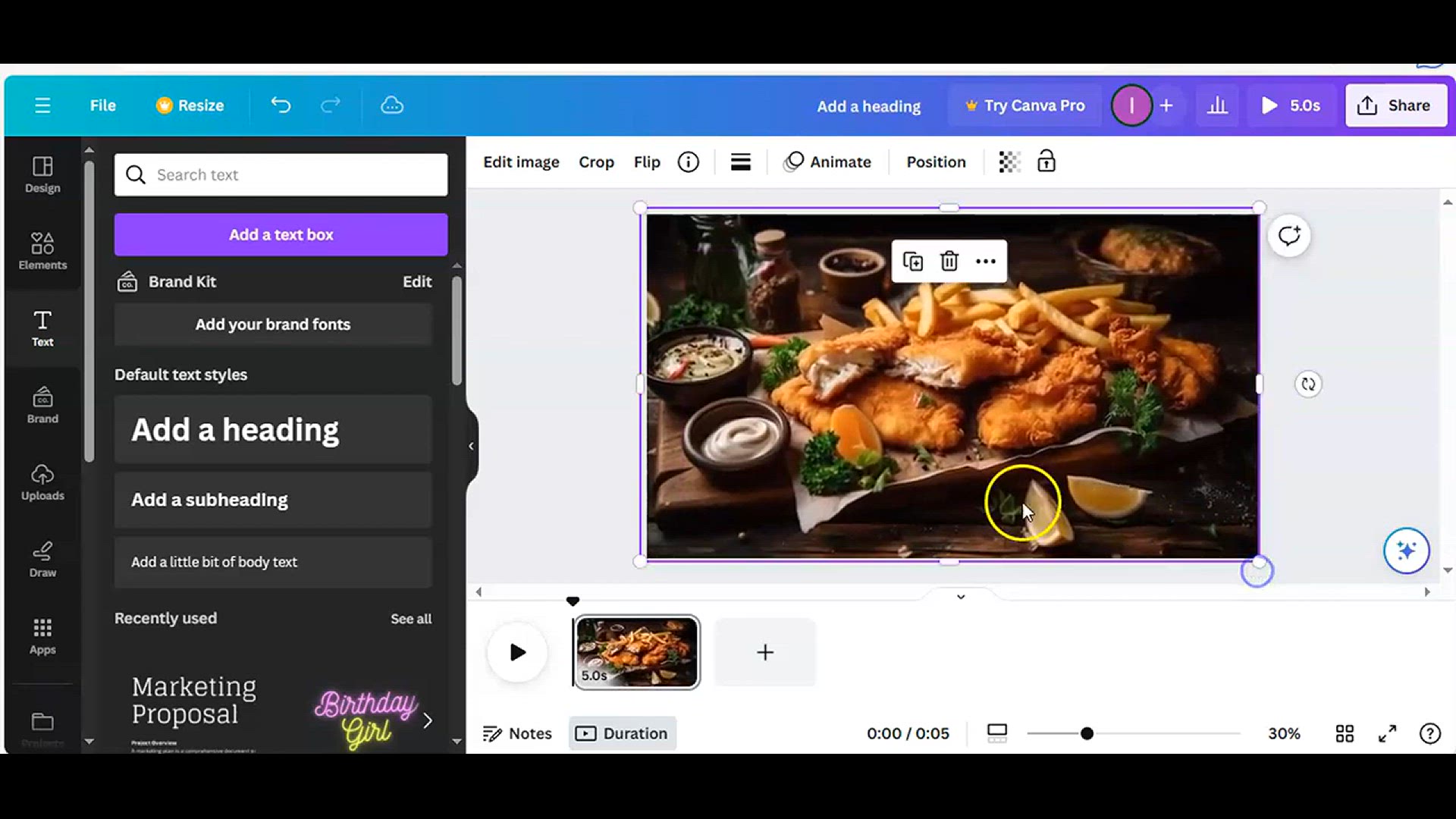Open the Brand sidebar tab
Image resolution: width=1456 pixels, height=819 pixels.
pos(42,405)
